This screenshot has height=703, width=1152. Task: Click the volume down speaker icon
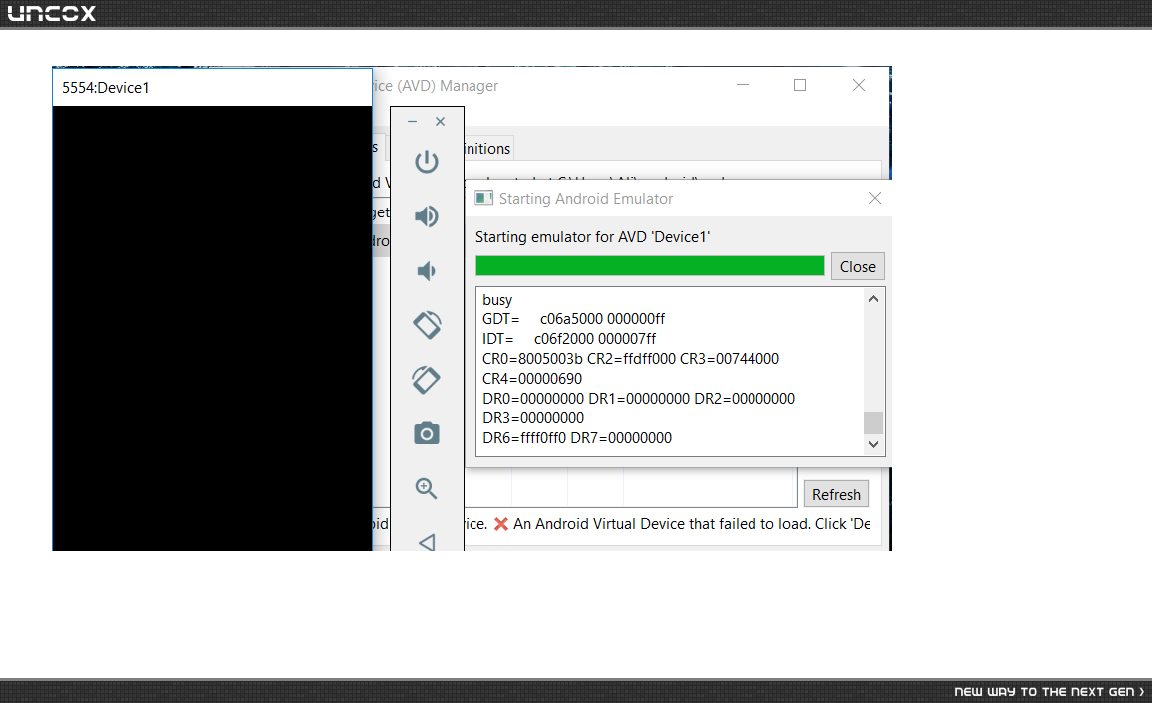click(427, 271)
